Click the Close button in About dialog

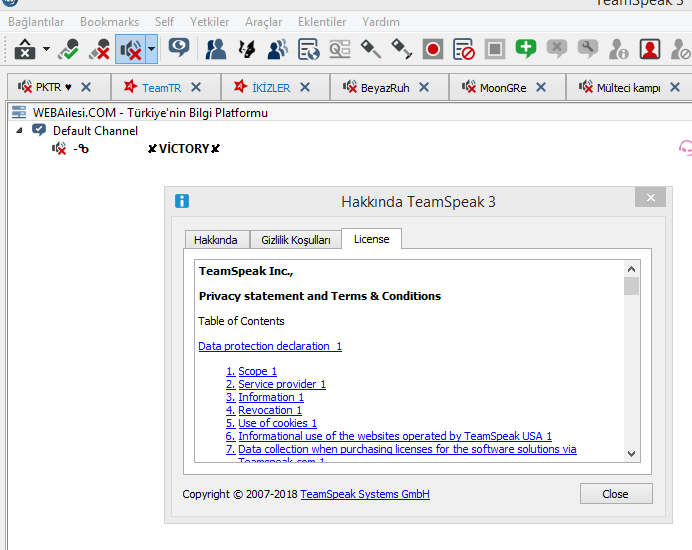[616, 494]
